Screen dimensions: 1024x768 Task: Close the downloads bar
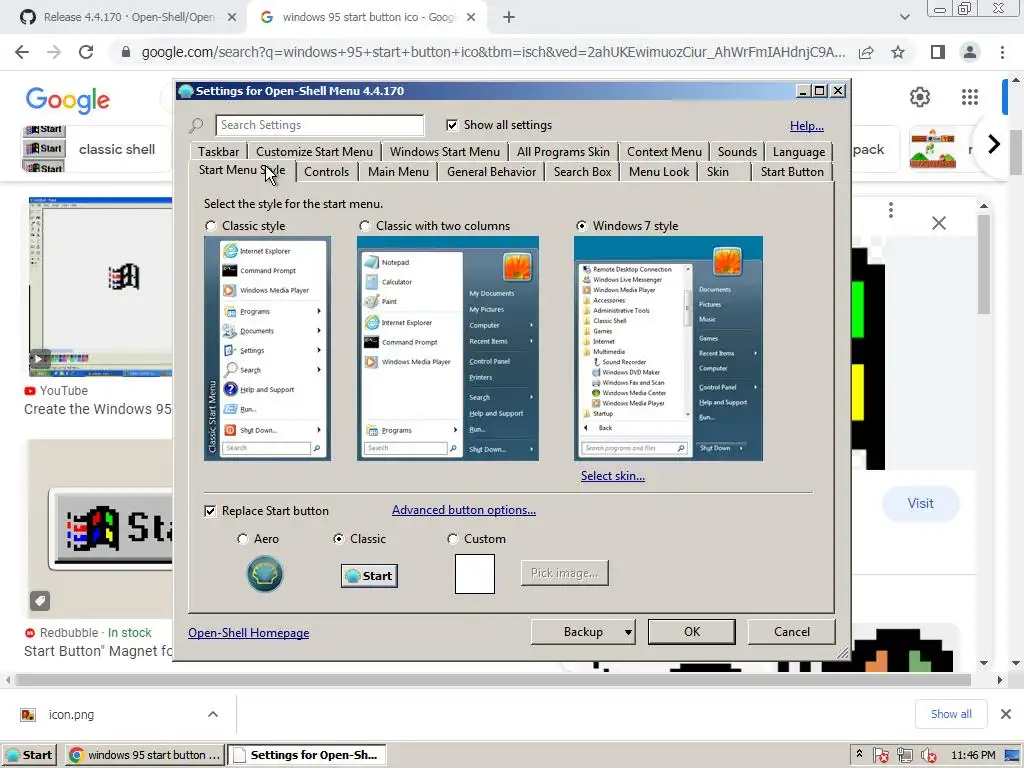pos(1006,714)
